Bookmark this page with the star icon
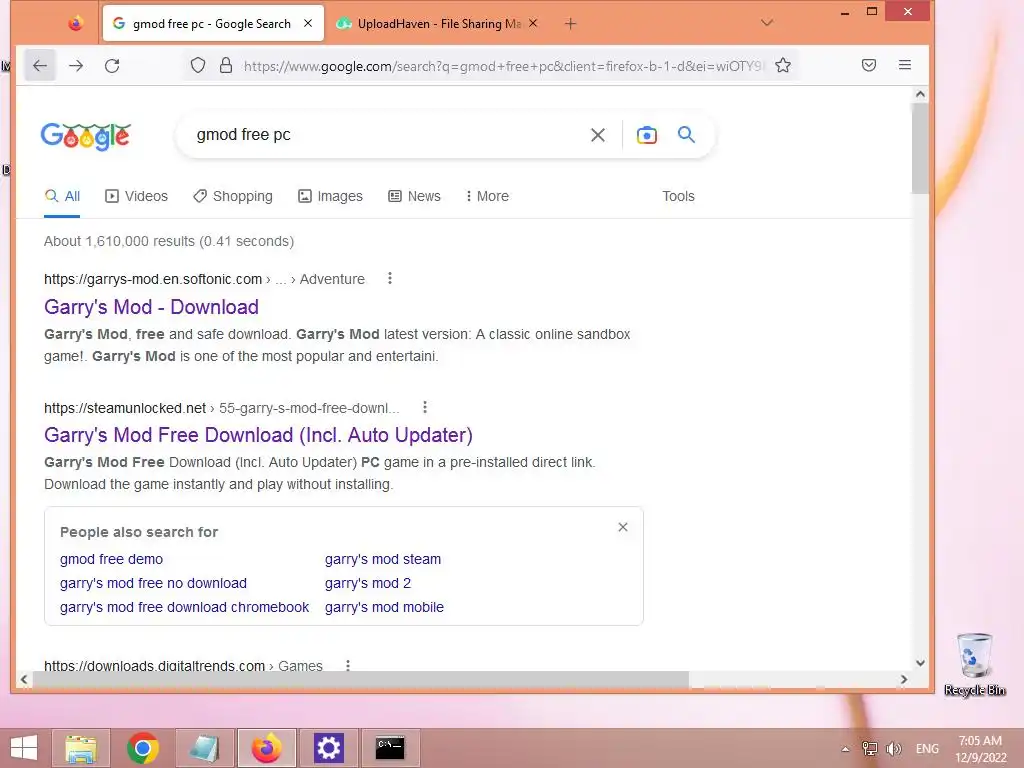Image resolution: width=1024 pixels, height=768 pixels. tap(783, 65)
